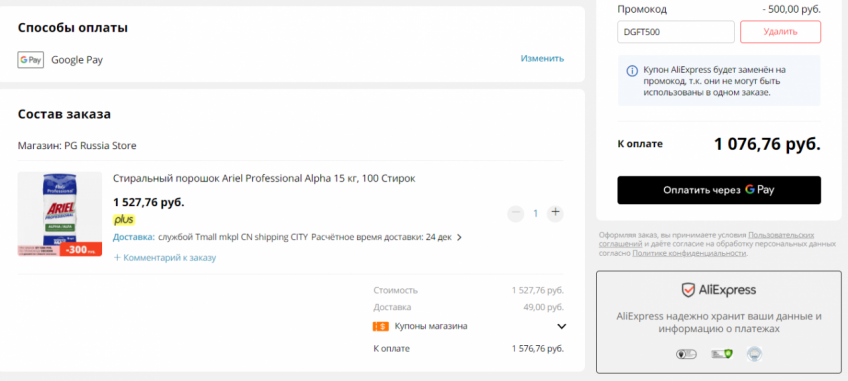Viewport: 848px width, 381px height.
Task: Click the green shield security badge
Action: [x=722, y=354]
